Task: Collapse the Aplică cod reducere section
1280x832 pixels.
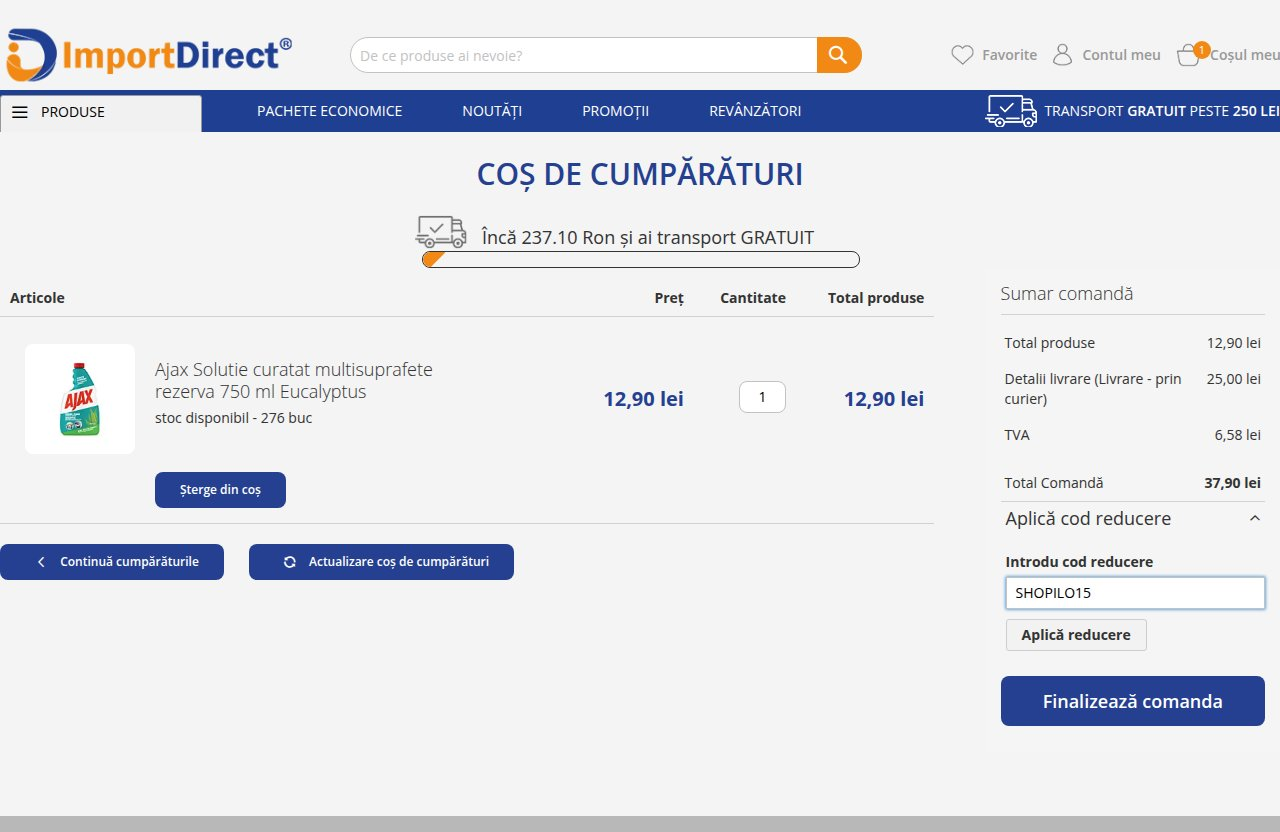Action: pyautogui.click(x=1254, y=518)
